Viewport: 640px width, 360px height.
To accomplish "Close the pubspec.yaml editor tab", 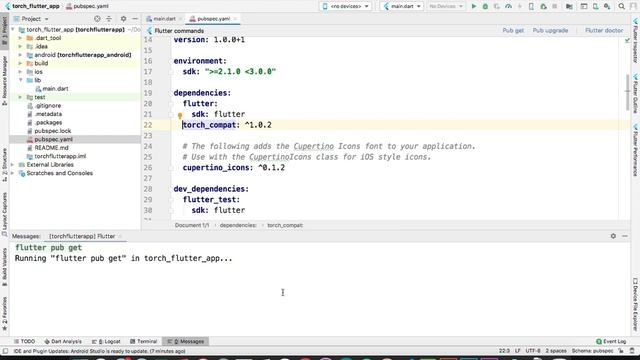I will click(235, 19).
